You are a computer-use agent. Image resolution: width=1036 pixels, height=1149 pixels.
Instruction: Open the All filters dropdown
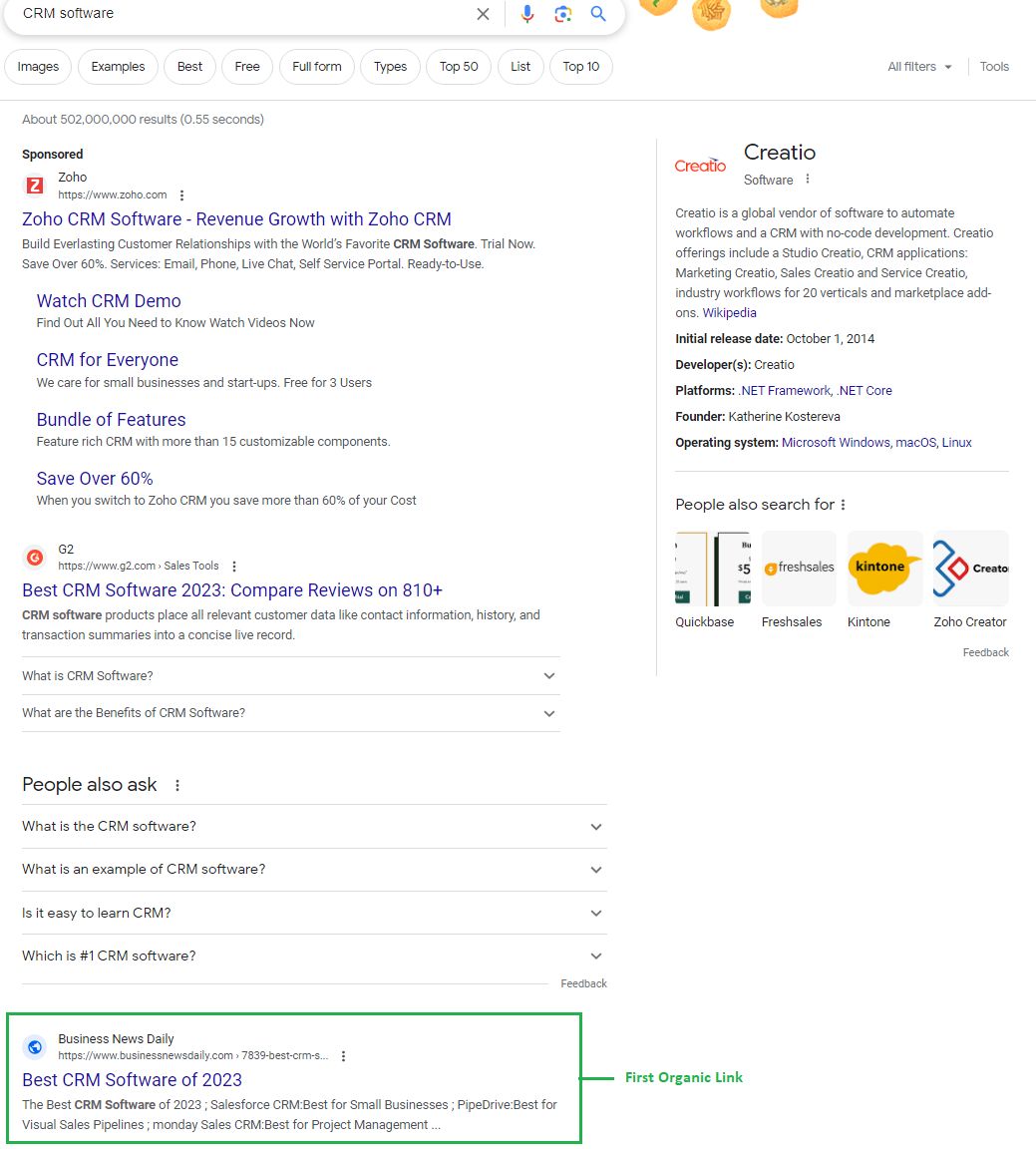coord(917,67)
